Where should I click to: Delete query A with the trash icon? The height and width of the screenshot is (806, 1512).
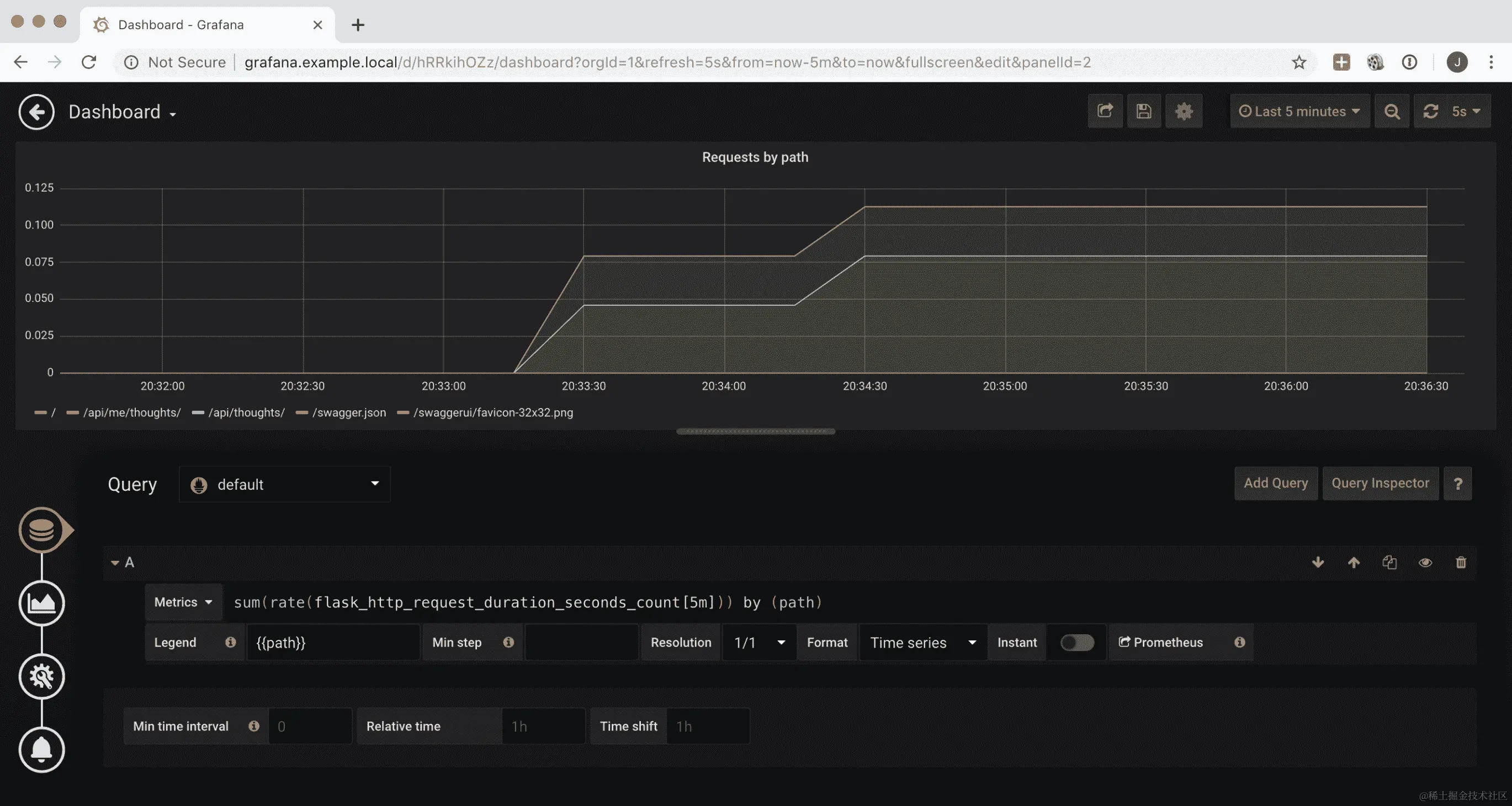tap(1461, 563)
